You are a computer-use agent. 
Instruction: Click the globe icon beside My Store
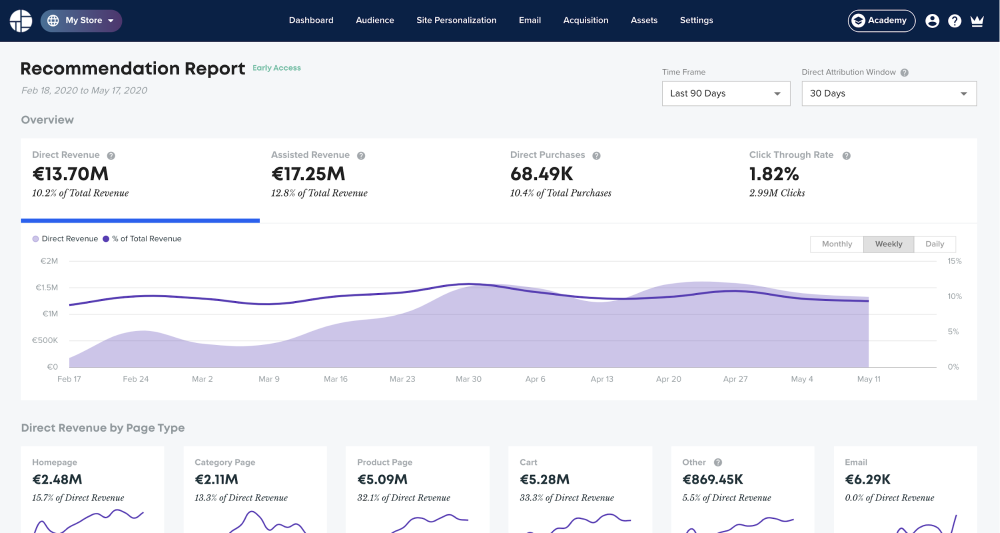tap(54, 20)
